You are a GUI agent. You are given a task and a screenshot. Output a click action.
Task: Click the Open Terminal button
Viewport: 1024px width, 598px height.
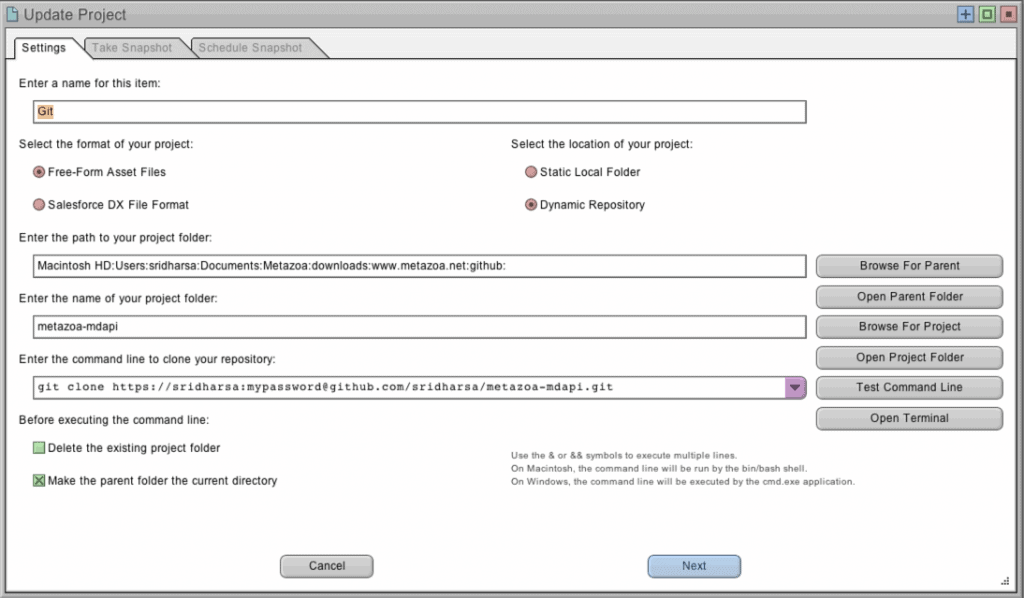909,418
